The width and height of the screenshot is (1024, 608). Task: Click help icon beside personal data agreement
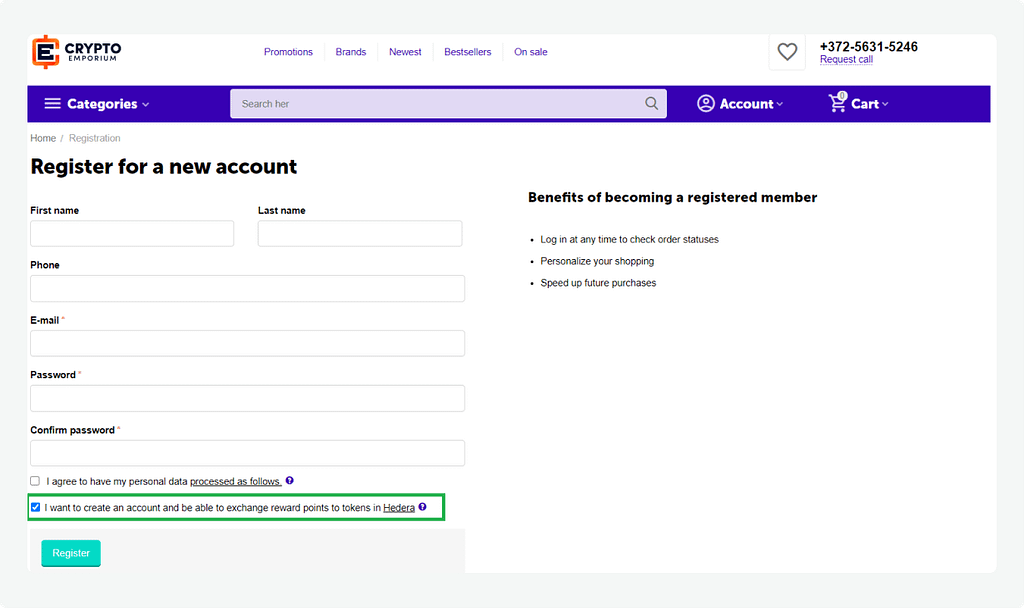click(290, 481)
